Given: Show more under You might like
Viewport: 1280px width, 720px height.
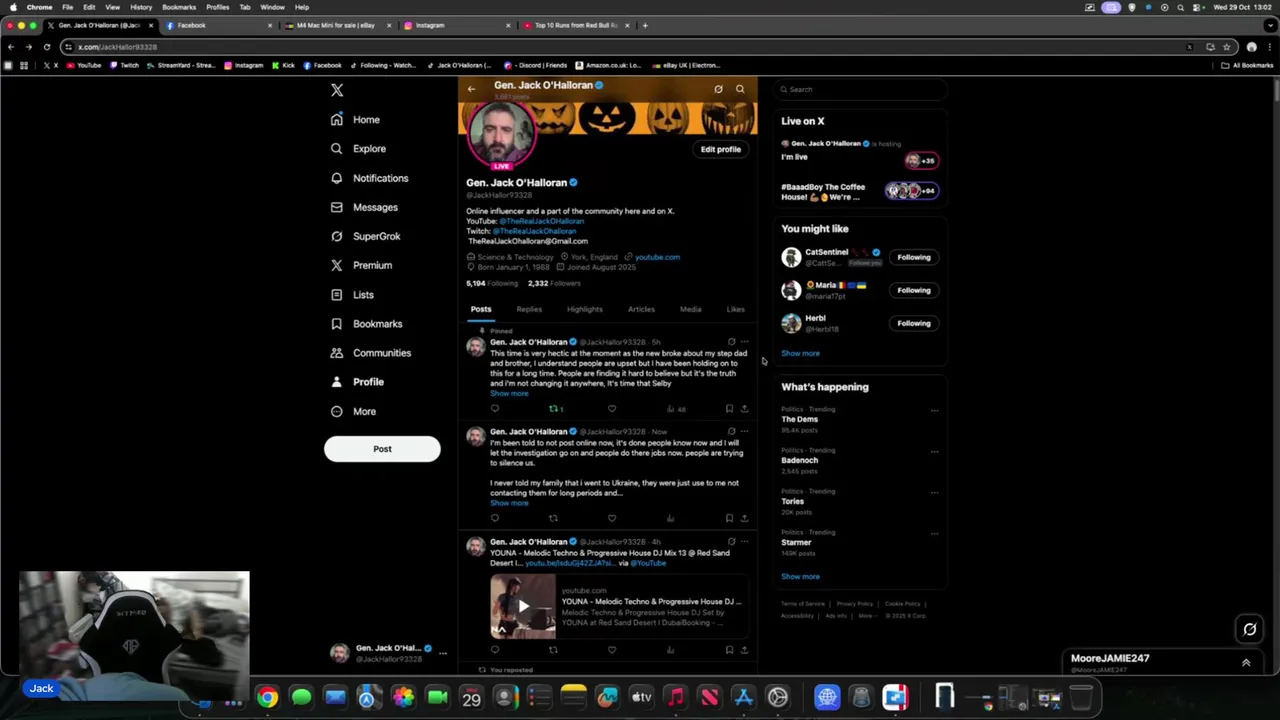Looking at the screenshot, I should [x=800, y=353].
